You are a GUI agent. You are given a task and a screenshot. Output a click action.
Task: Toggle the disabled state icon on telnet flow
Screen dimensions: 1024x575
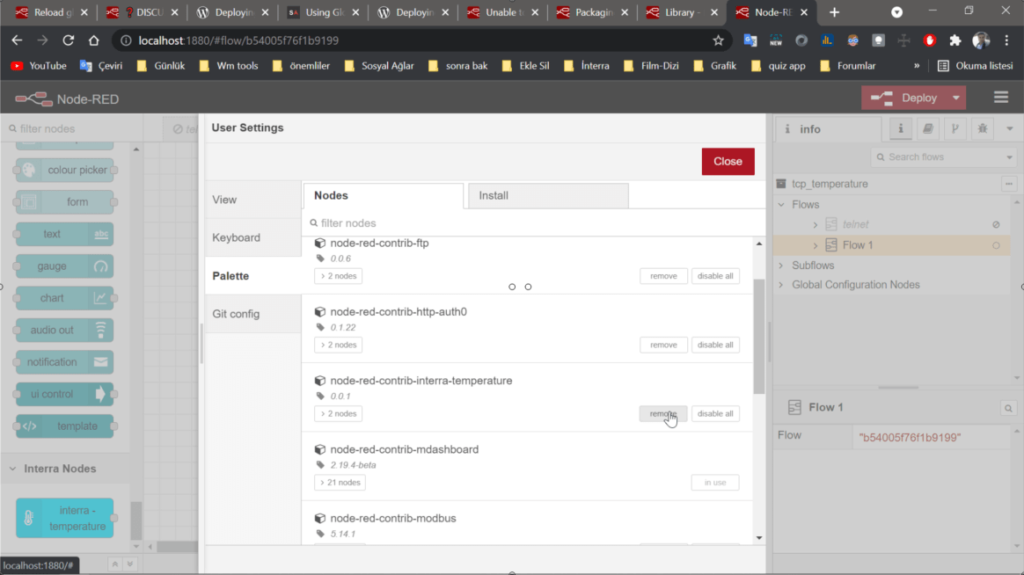(996, 225)
